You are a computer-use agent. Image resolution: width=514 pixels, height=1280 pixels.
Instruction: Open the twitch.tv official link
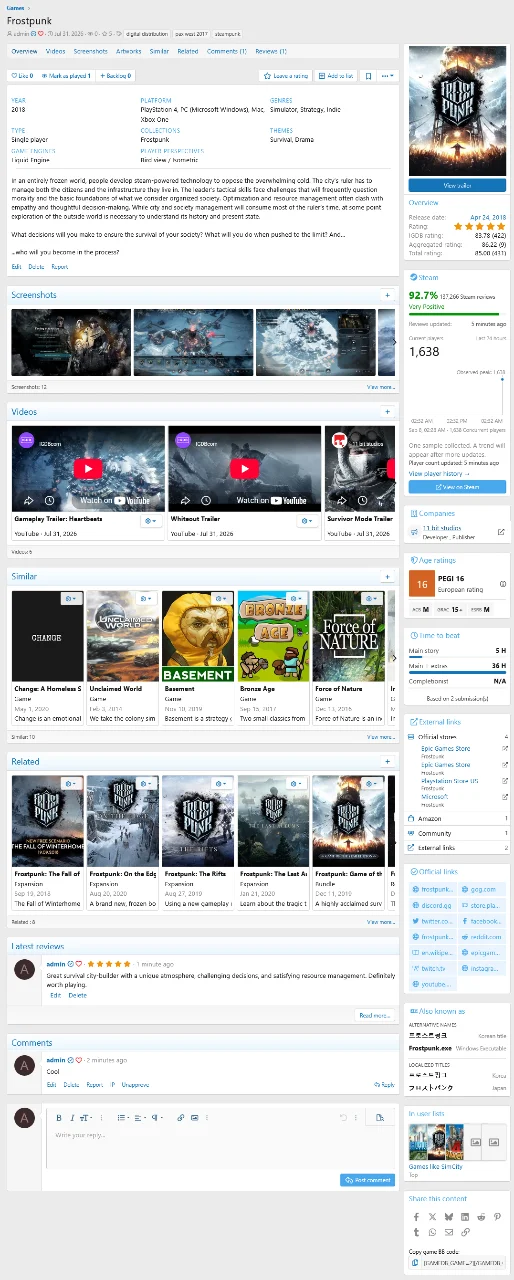[x=433, y=969]
